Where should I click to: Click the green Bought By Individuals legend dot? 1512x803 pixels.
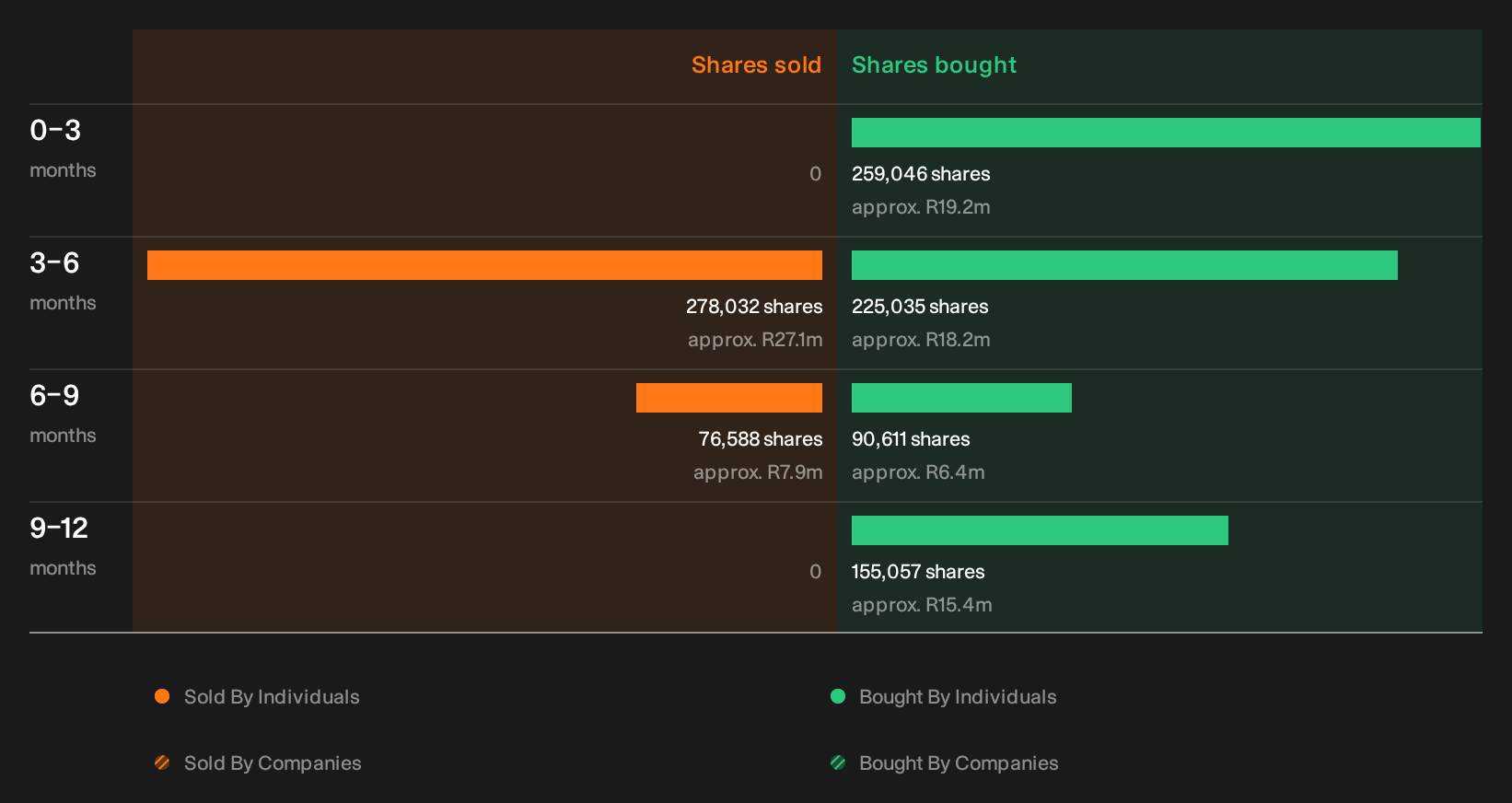(838, 696)
